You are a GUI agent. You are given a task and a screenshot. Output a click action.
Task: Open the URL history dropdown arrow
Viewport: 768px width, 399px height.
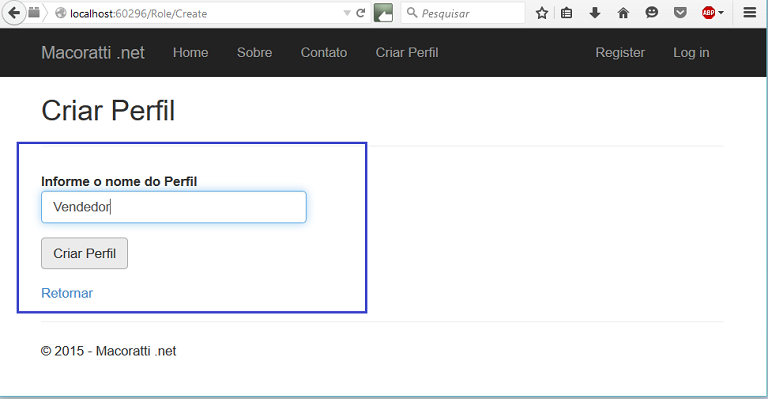tap(347, 13)
